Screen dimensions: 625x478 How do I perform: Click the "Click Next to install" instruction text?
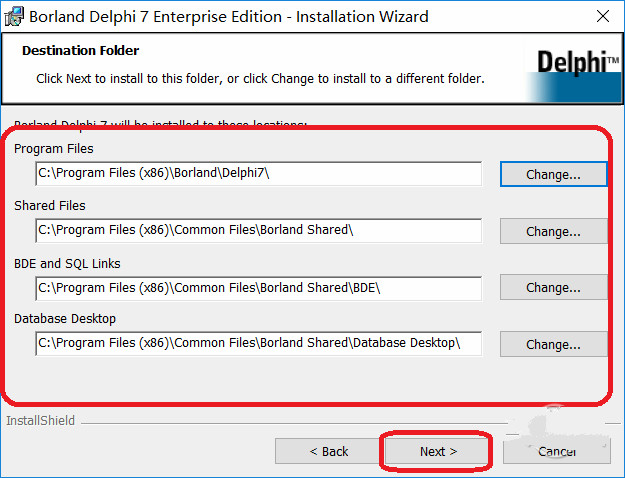coord(260,79)
